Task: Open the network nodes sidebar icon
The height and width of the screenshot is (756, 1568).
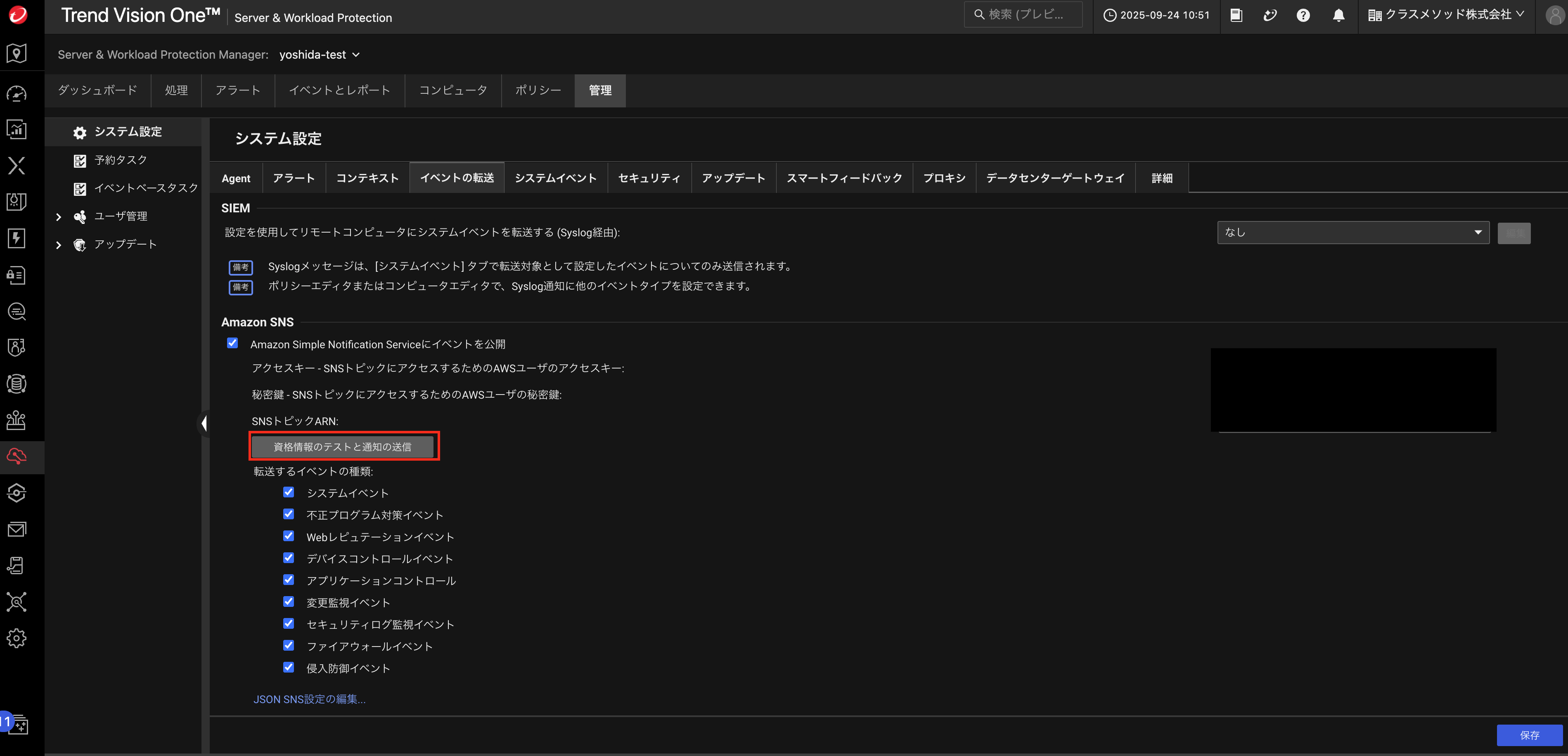Action: pyautogui.click(x=17, y=602)
